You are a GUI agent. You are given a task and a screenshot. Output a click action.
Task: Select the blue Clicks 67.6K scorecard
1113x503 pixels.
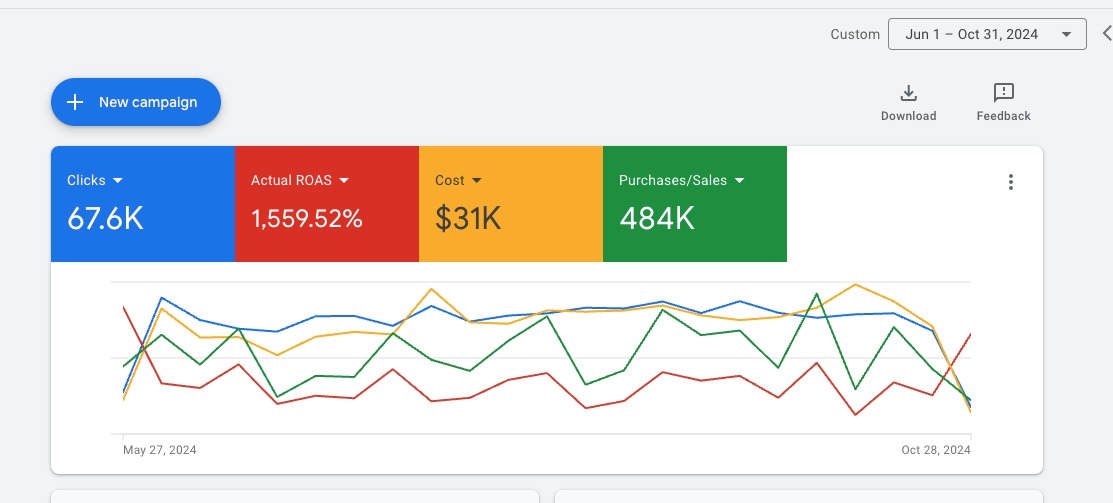[143, 204]
